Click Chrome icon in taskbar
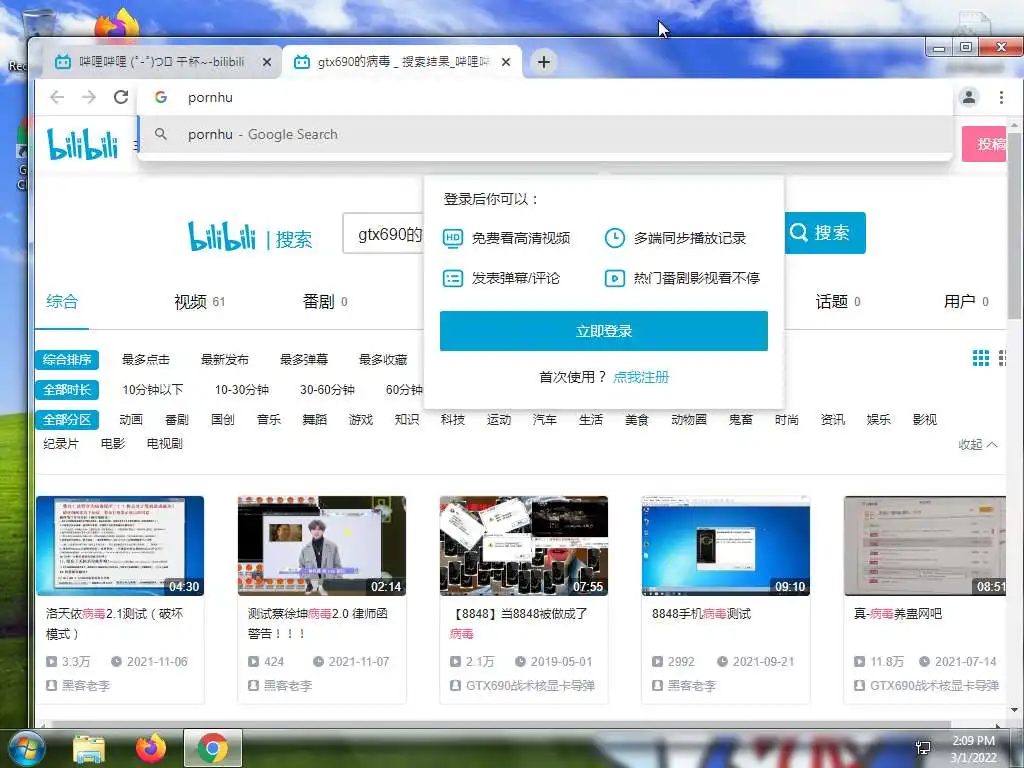The image size is (1024, 768). click(212, 748)
